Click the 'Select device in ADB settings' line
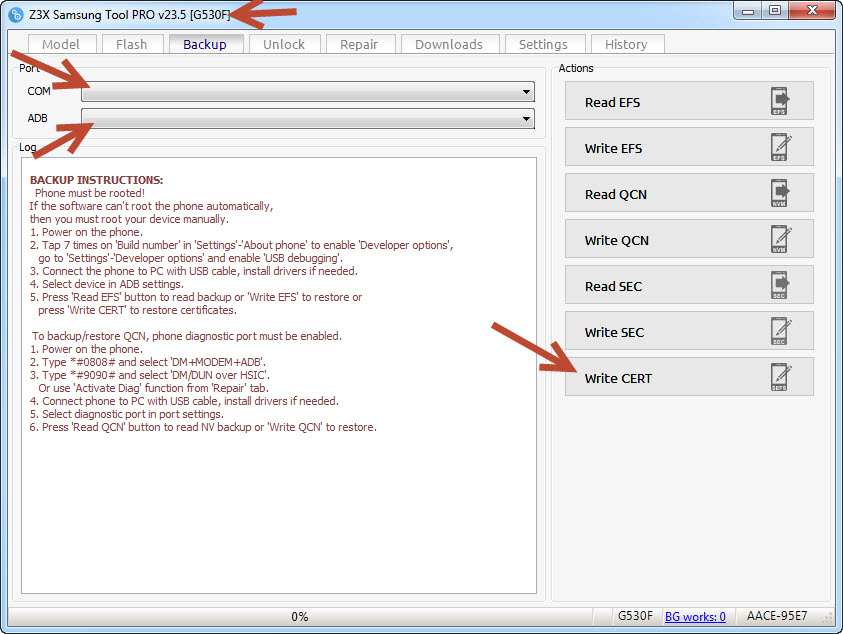The height and width of the screenshot is (634, 843). point(106,284)
